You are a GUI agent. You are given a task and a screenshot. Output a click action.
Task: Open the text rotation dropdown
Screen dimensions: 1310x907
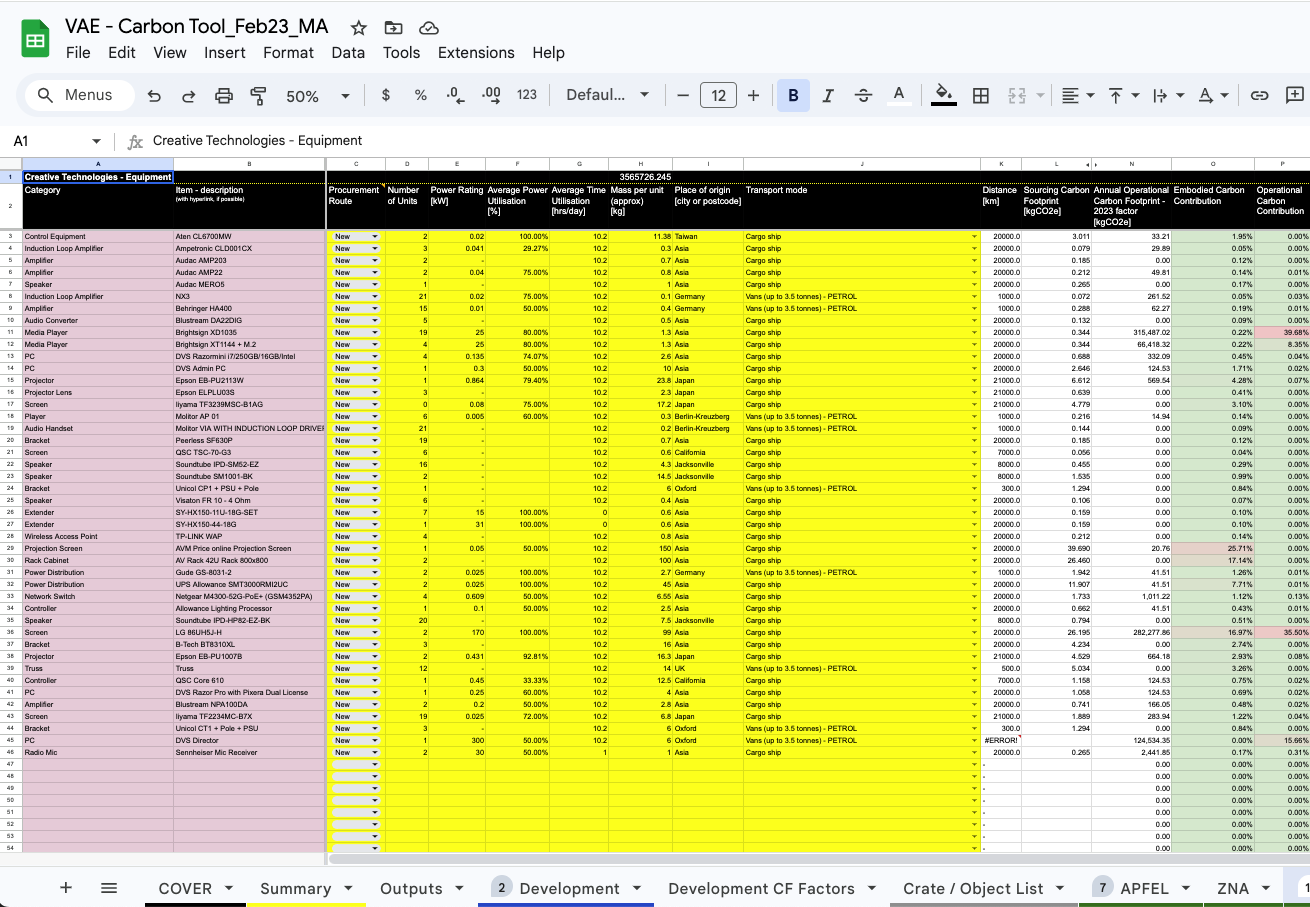pos(1213,95)
